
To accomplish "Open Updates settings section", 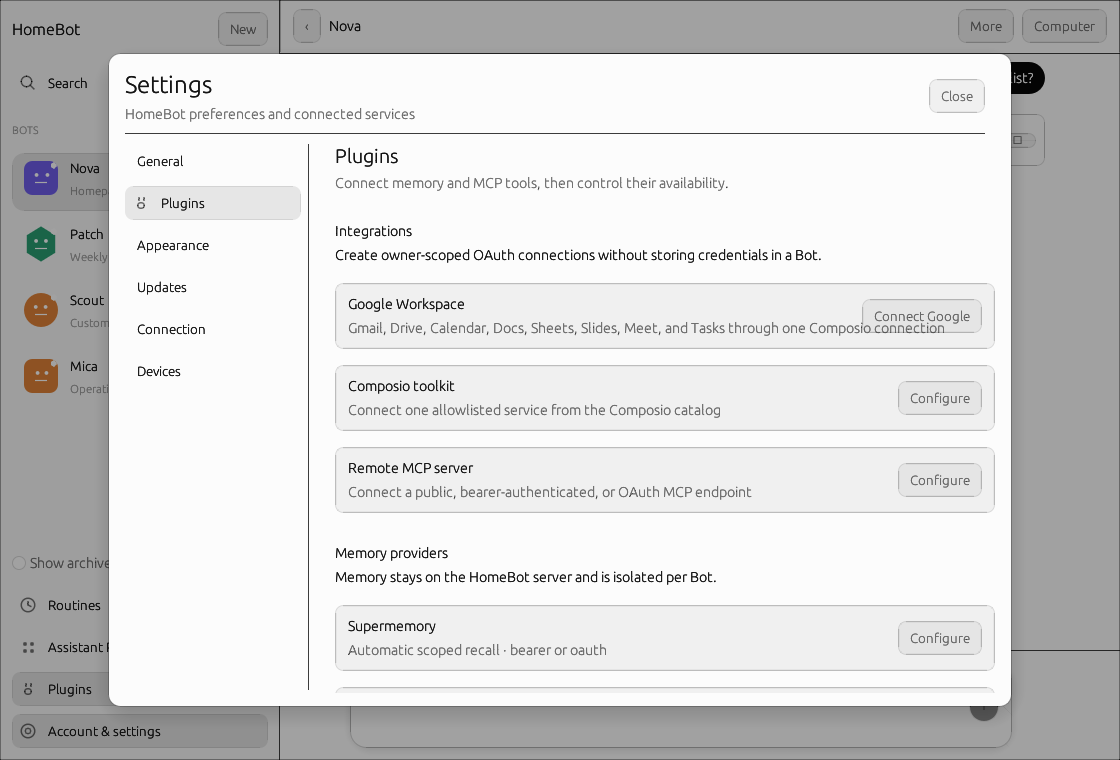I will click(213, 287).
